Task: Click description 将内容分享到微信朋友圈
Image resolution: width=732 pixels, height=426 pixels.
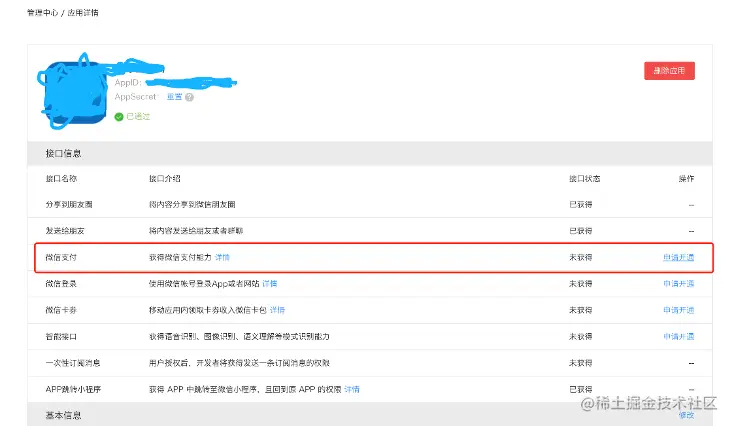Action: pyautogui.click(x=192, y=204)
